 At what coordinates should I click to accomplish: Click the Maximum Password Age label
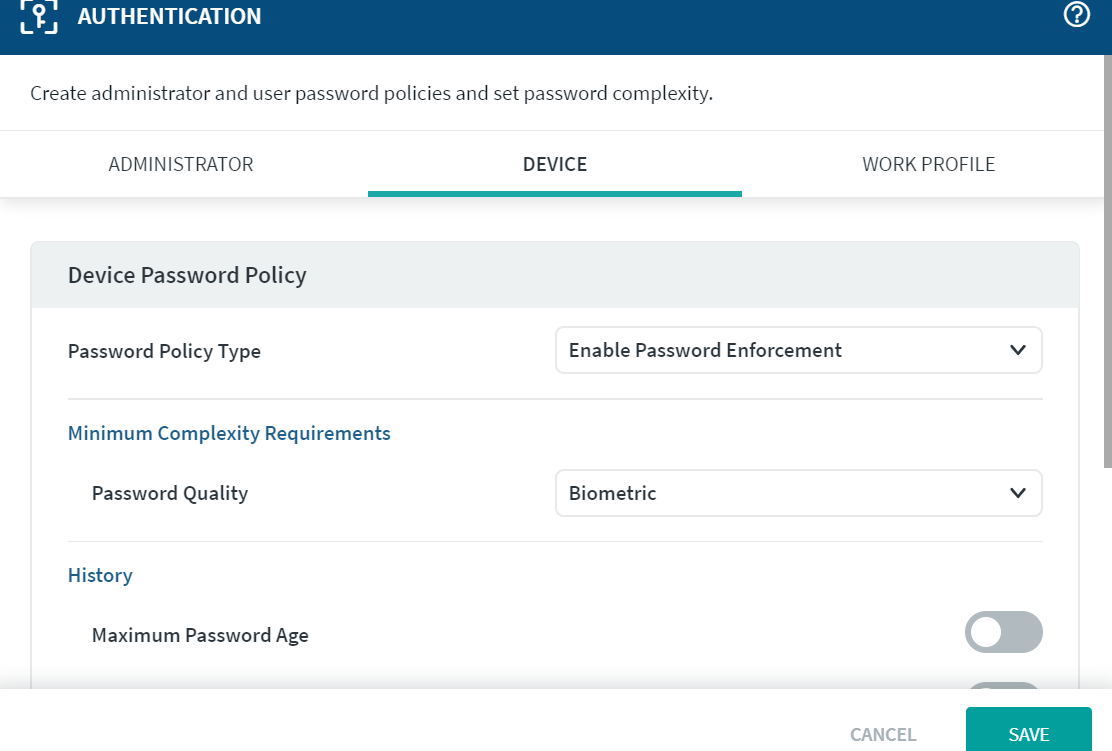tap(200, 635)
